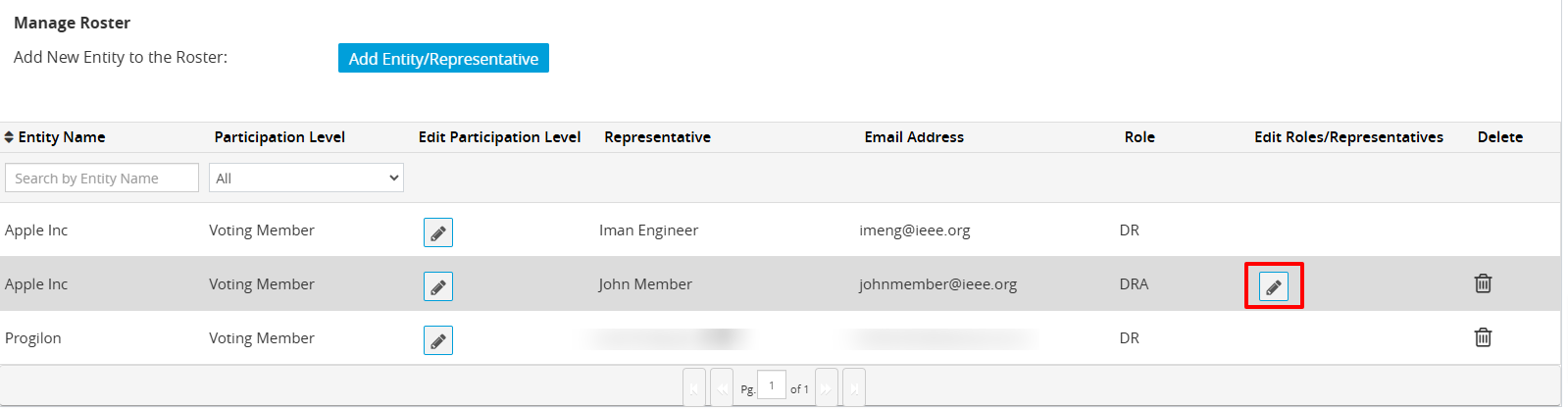The image size is (1568, 409).
Task: Sort by Entity Name column header
Action: pos(55,137)
